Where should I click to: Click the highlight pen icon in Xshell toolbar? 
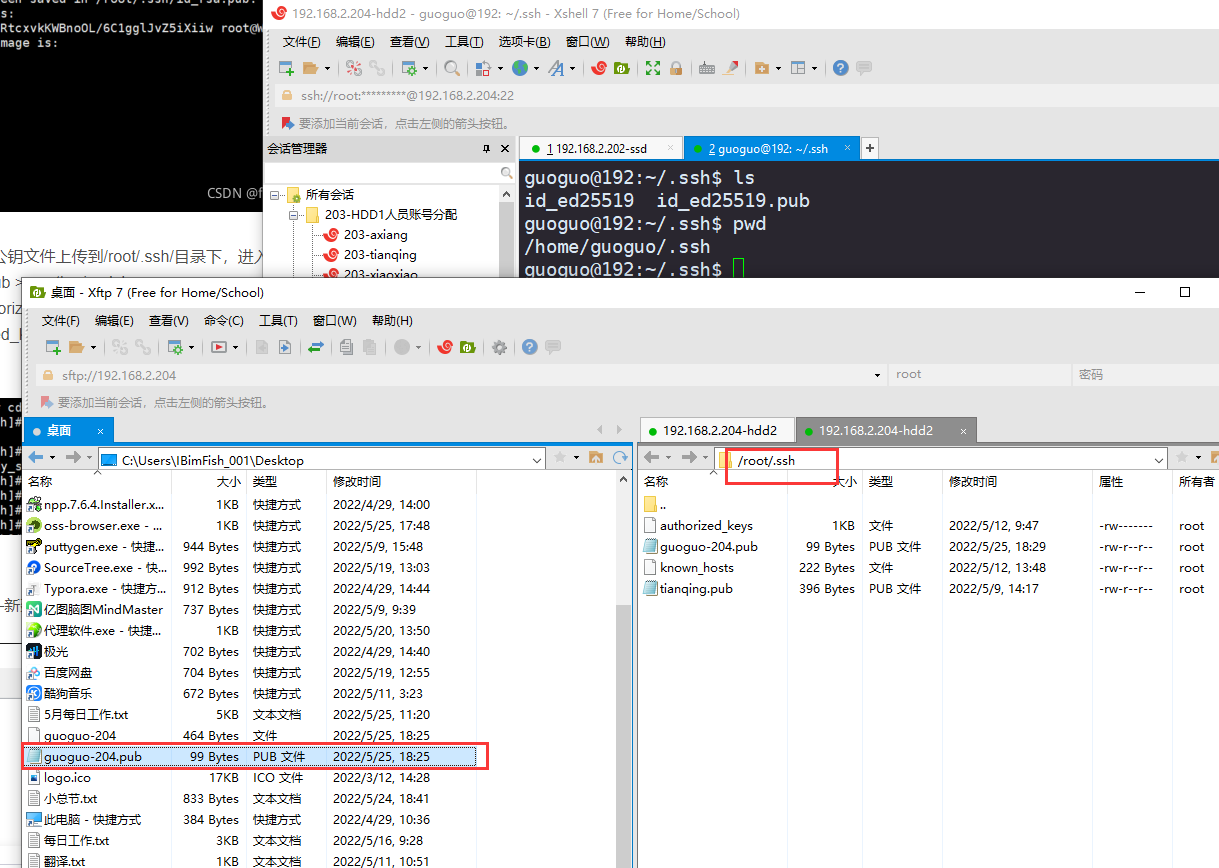[731, 68]
